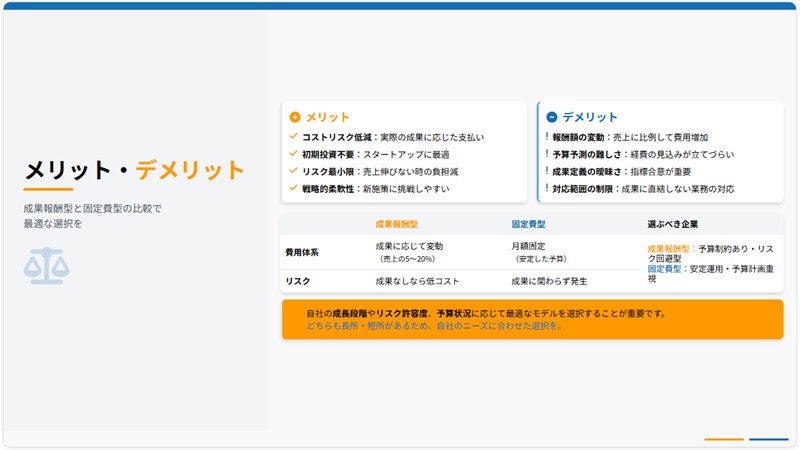Click the cell 成果なしなら低コスト
800x450 pixels.
417,281
